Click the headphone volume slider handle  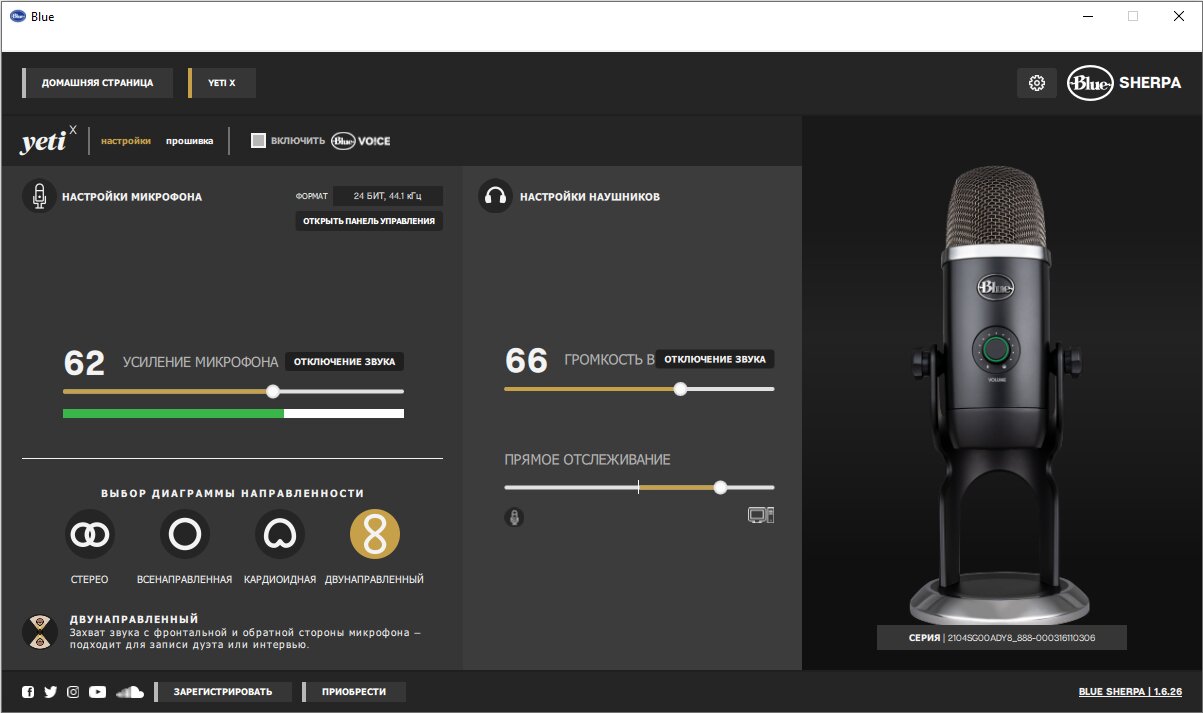point(680,389)
